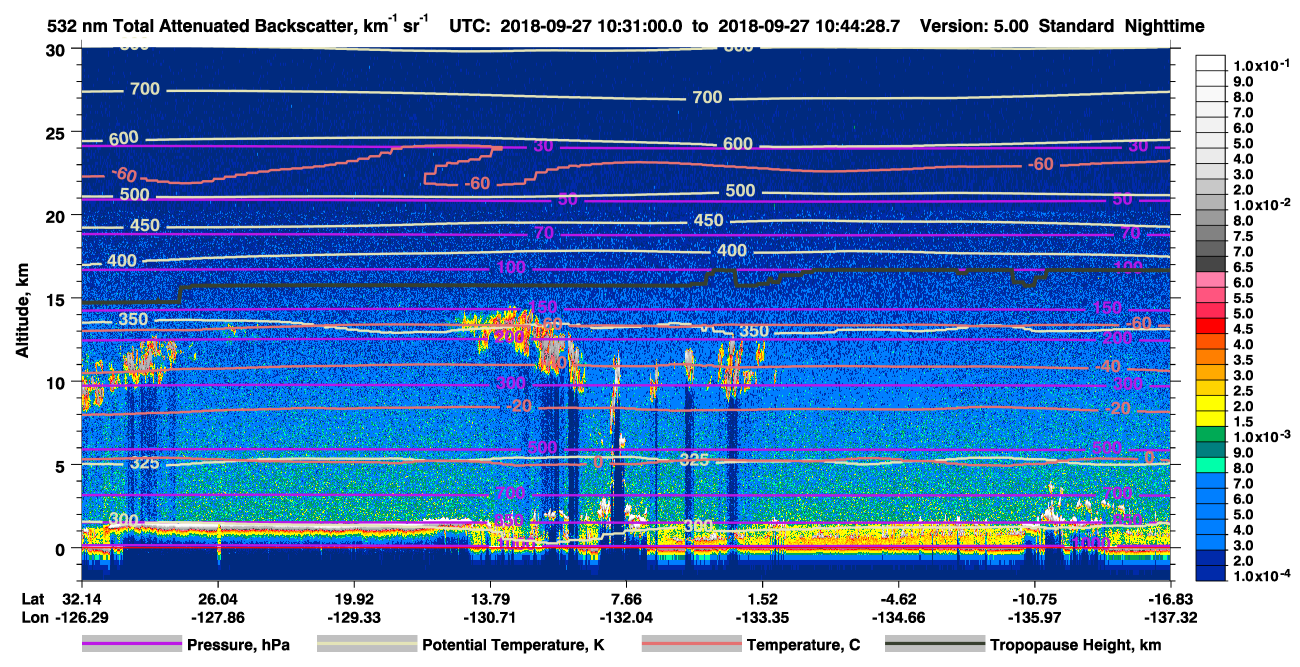Click latitude value '19.92'
Image resolution: width=1300 pixels, height=667 pixels.
tap(354, 598)
